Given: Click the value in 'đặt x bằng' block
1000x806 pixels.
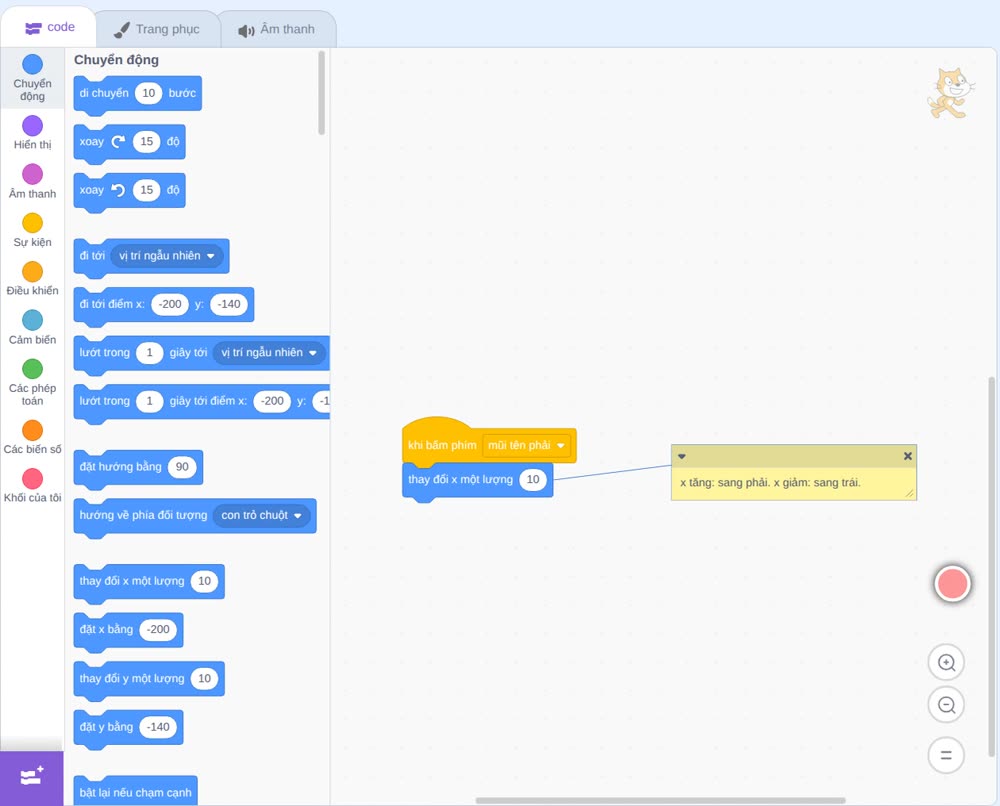Looking at the screenshot, I should (158, 629).
